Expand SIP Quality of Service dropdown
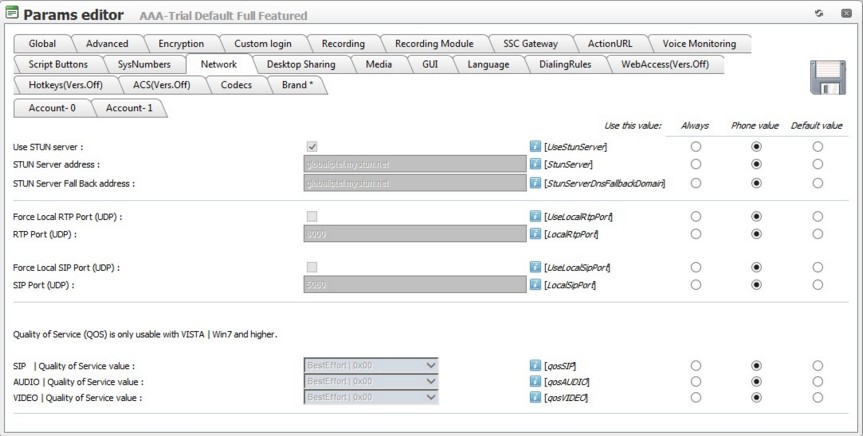This screenshot has width=863, height=436. [431, 366]
